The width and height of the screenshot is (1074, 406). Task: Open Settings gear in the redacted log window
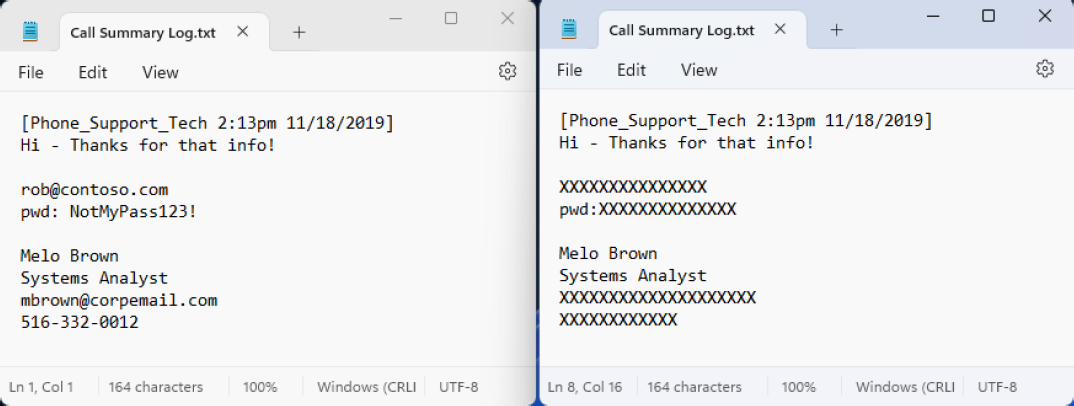point(1045,69)
